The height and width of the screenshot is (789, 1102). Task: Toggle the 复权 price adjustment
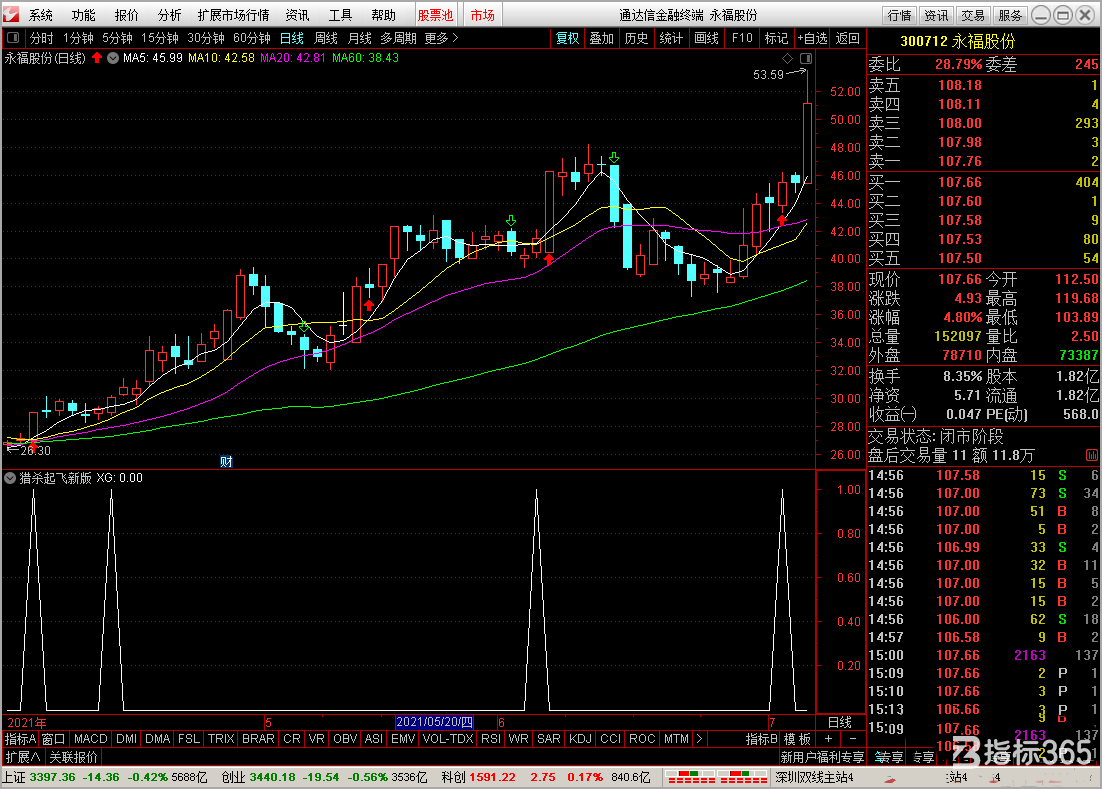point(567,38)
